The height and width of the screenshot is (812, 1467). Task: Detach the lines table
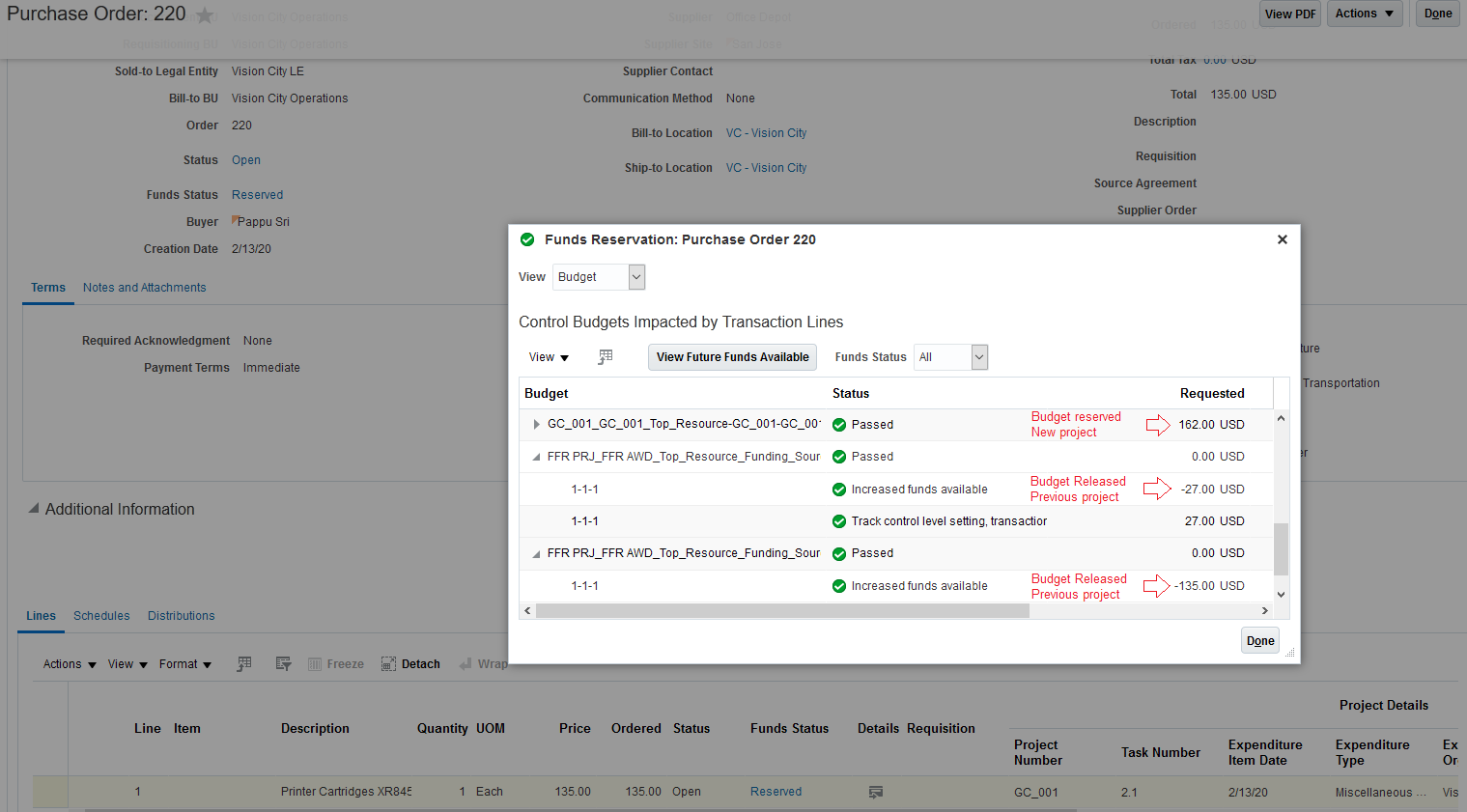pyautogui.click(x=410, y=664)
